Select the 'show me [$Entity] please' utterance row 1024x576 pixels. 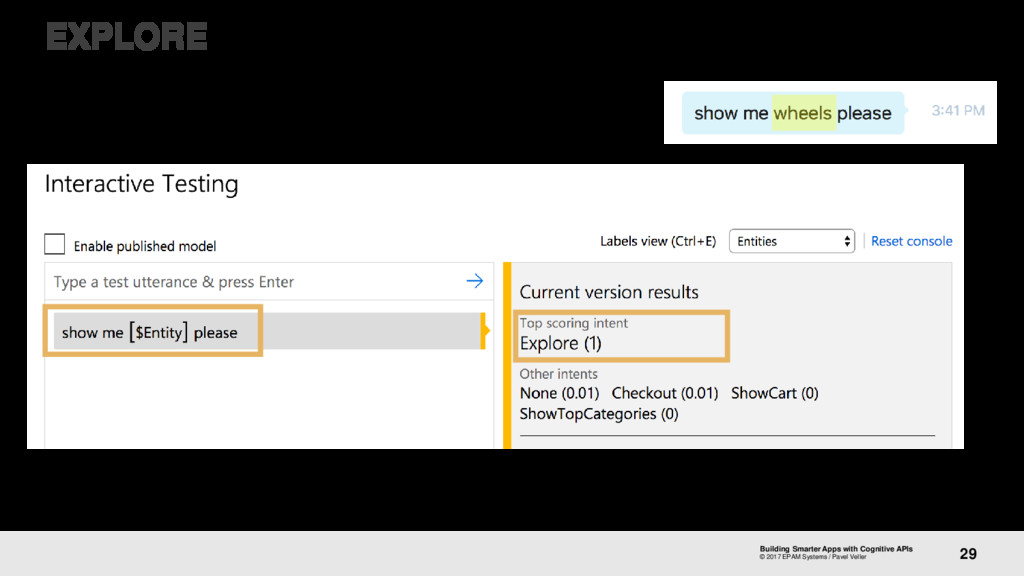(x=268, y=331)
